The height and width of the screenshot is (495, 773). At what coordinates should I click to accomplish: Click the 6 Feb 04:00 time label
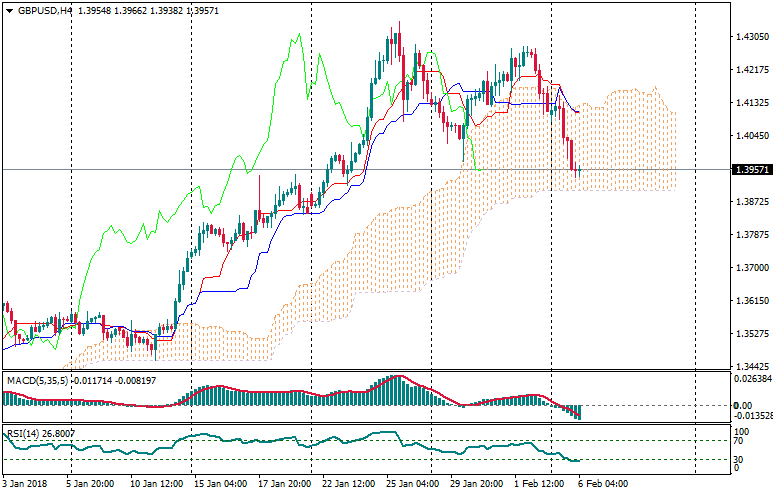point(603,484)
